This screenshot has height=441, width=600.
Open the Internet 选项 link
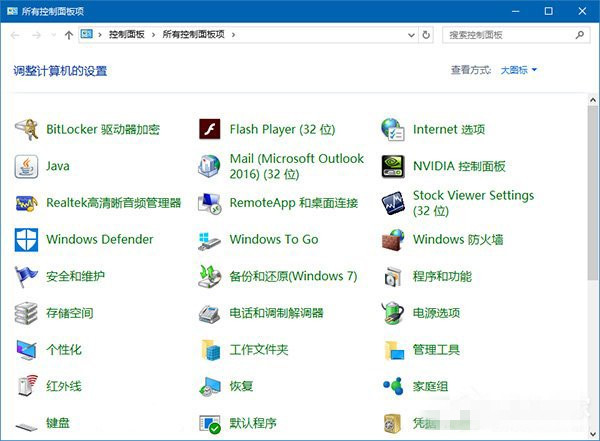point(449,129)
